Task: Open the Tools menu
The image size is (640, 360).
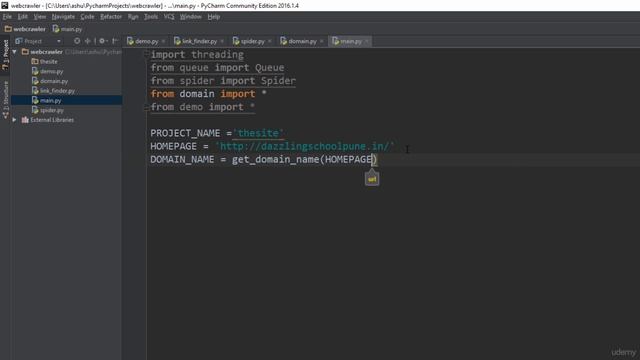Action: 151,17
